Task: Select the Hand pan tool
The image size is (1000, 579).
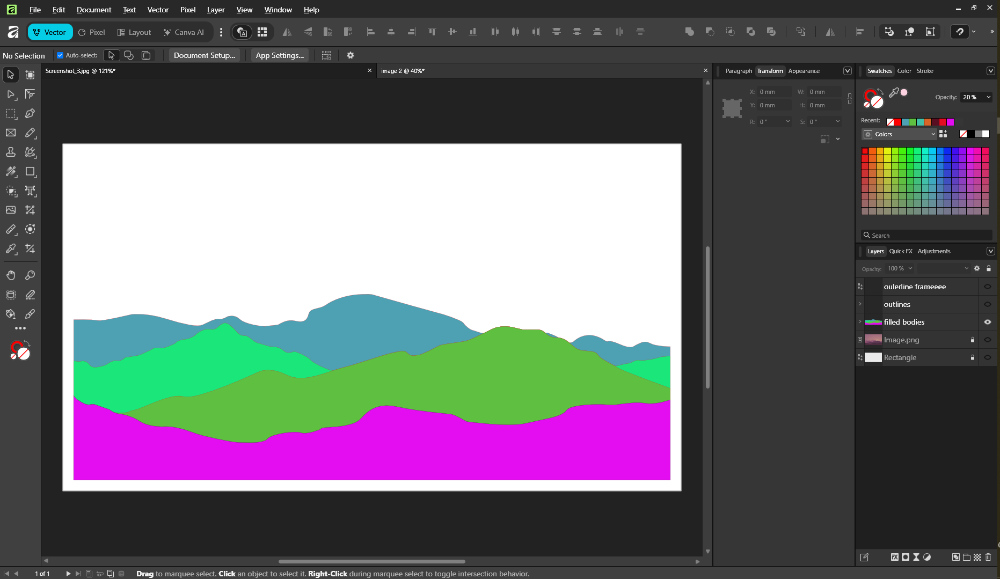Action: [x=11, y=275]
